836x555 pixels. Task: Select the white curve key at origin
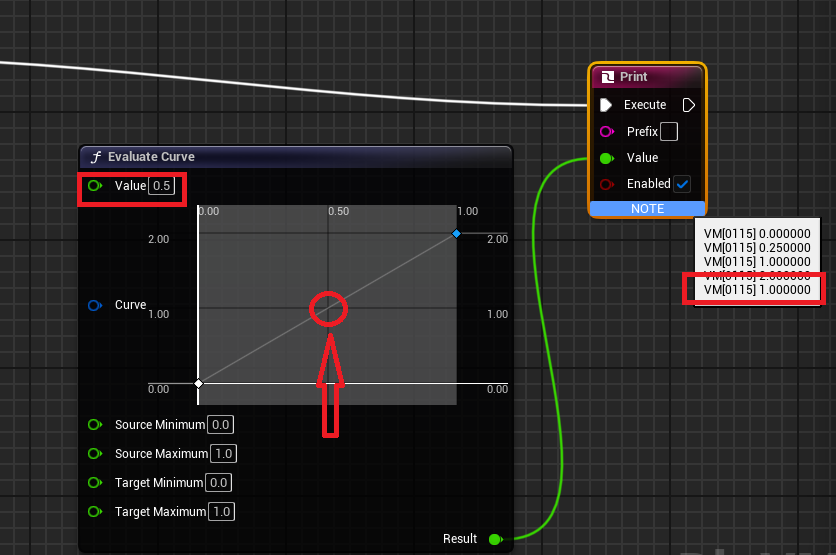point(198,383)
